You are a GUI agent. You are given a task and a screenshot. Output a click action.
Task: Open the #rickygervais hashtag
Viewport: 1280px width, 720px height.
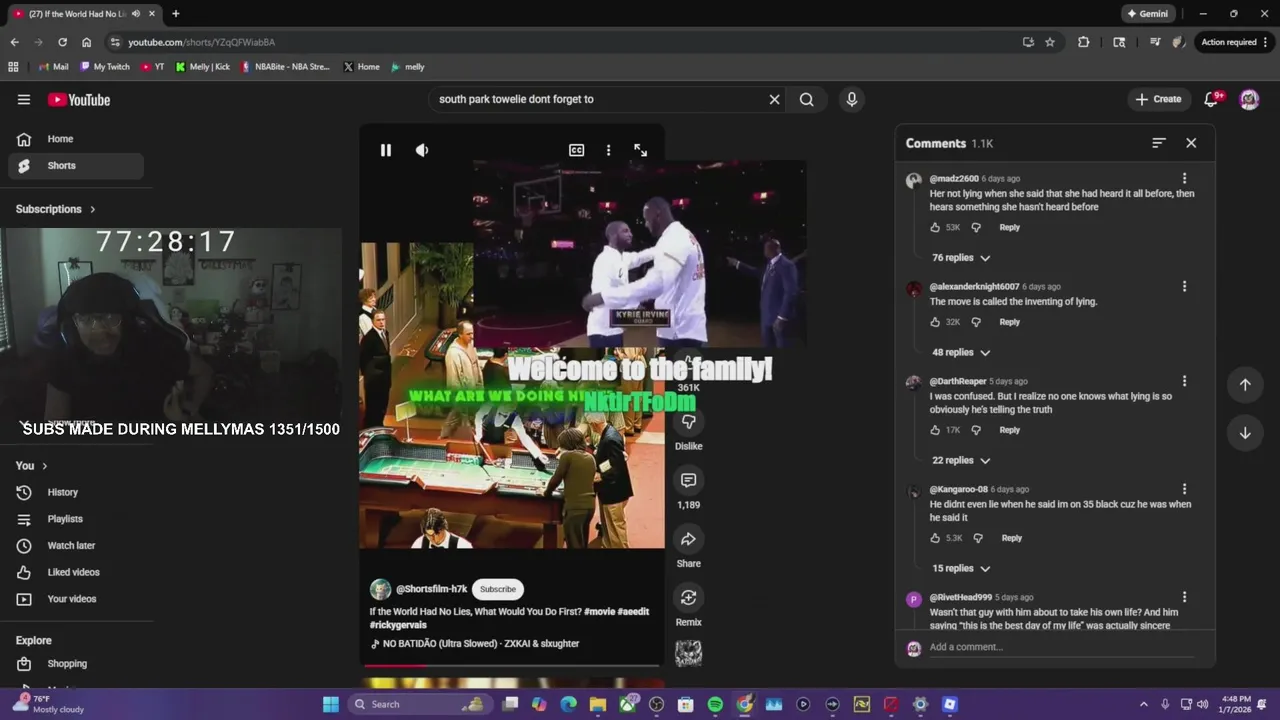coord(398,625)
